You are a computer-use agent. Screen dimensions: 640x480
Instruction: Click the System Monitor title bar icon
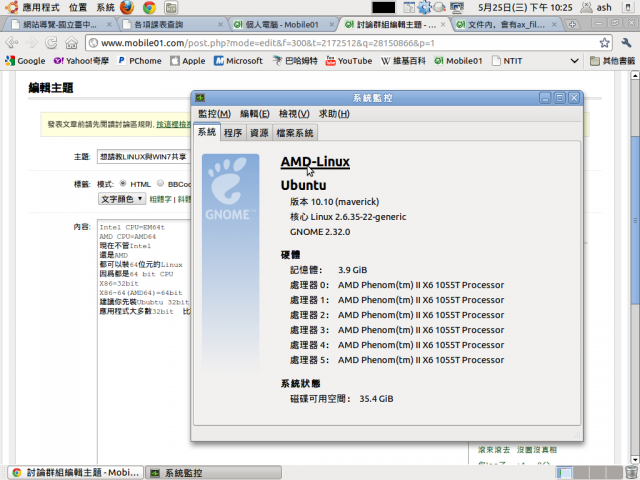(x=200, y=98)
